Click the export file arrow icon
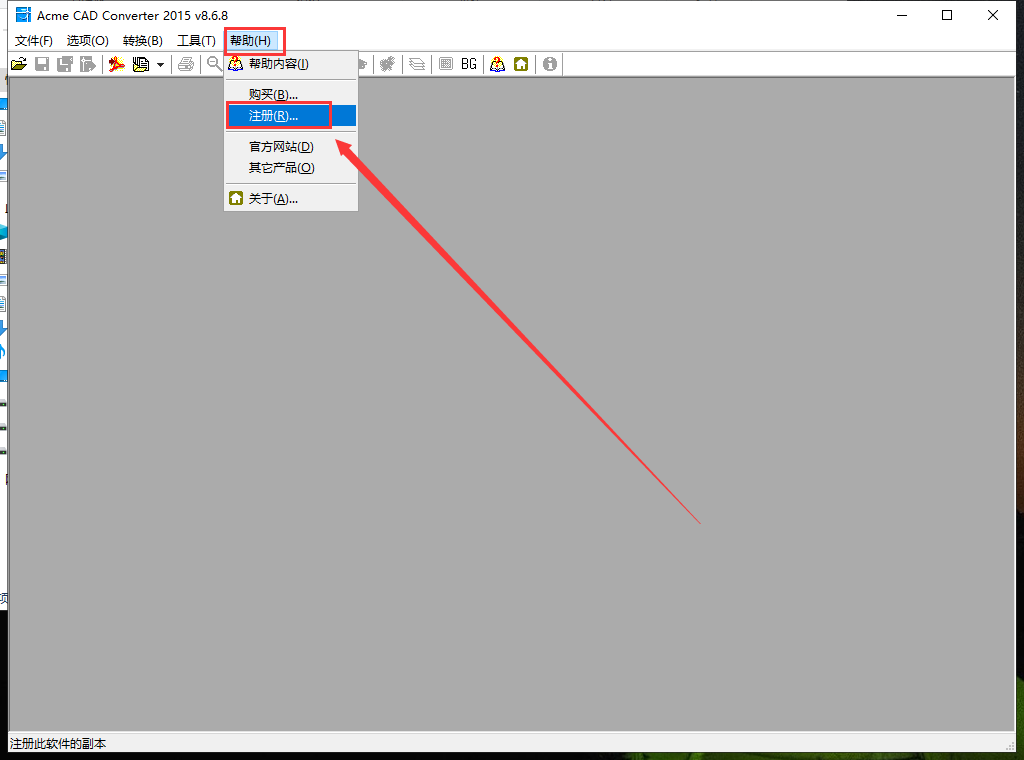Image resolution: width=1024 pixels, height=760 pixels. [88, 64]
